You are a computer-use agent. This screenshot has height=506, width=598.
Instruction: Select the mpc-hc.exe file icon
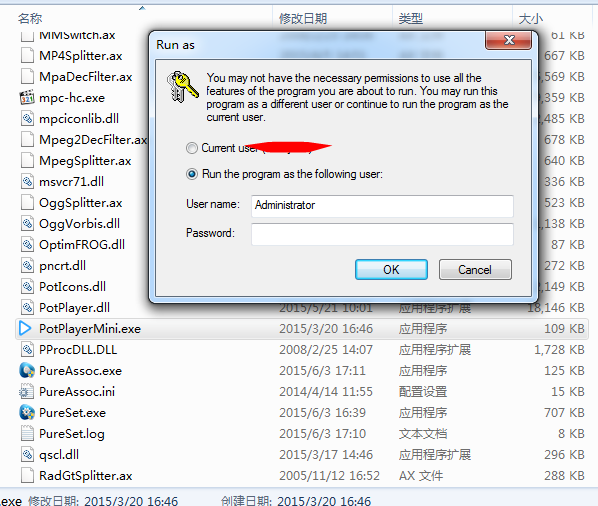[x=27, y=98]
